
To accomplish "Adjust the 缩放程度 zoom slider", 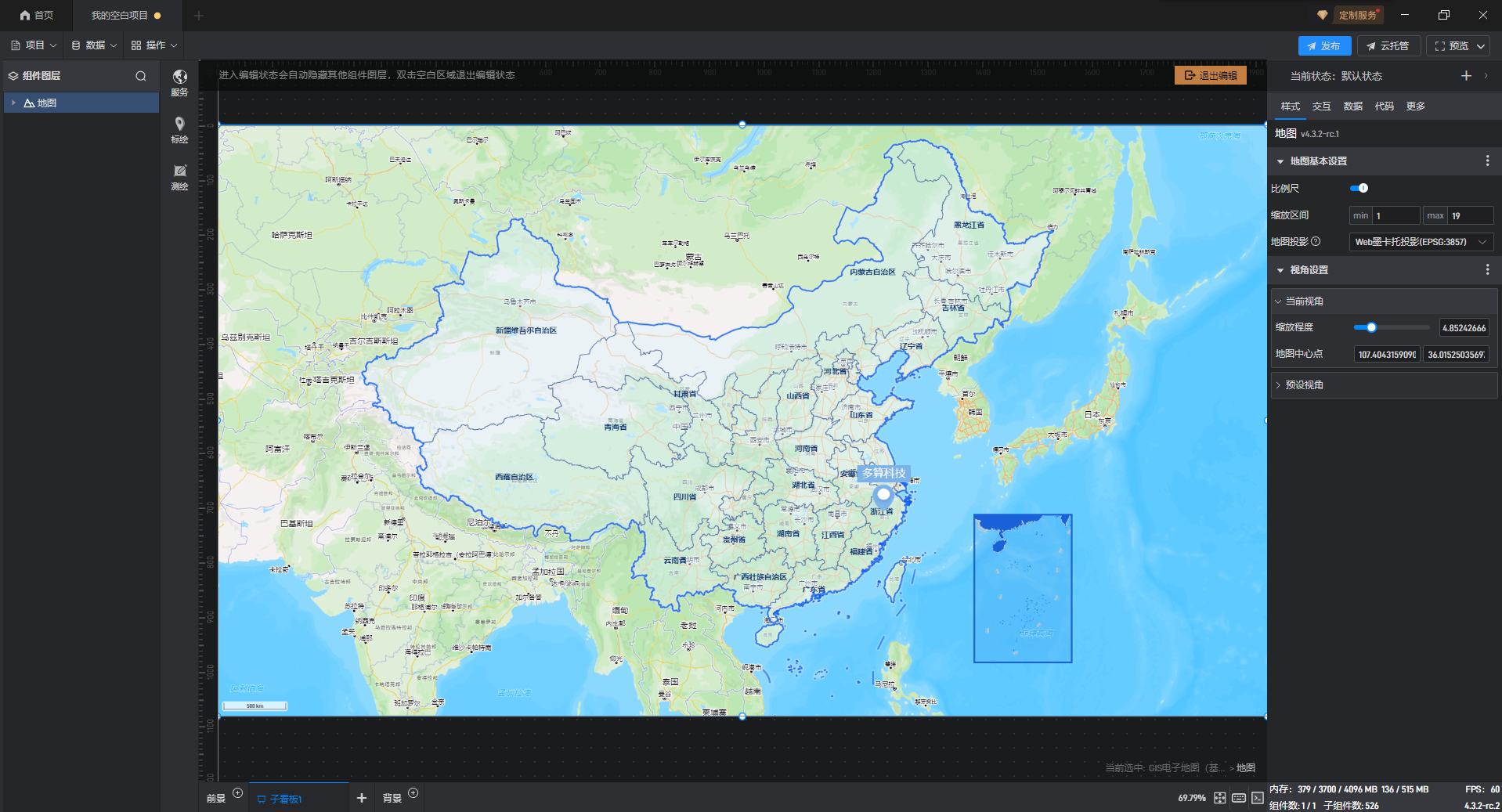I will 1392,327.
